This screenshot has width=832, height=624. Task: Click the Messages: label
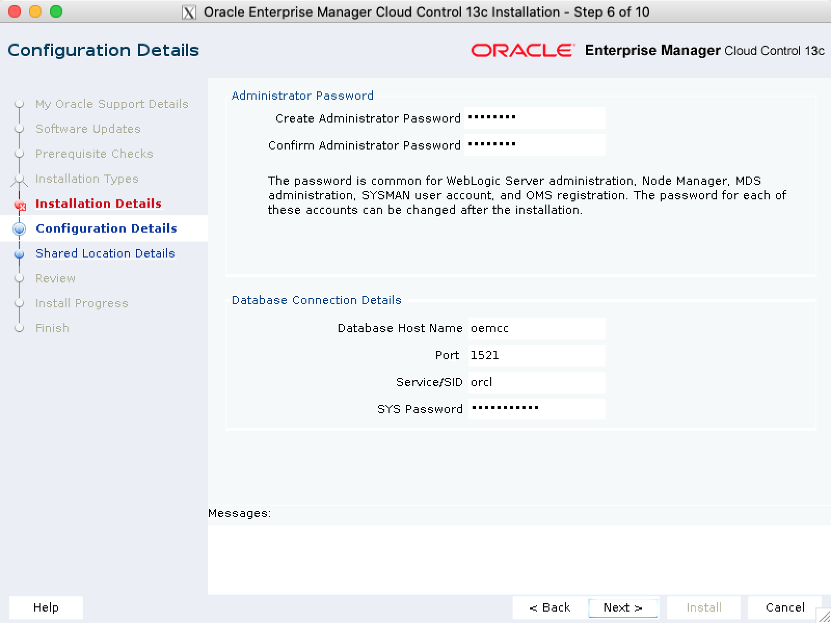[x=239, y=513]
